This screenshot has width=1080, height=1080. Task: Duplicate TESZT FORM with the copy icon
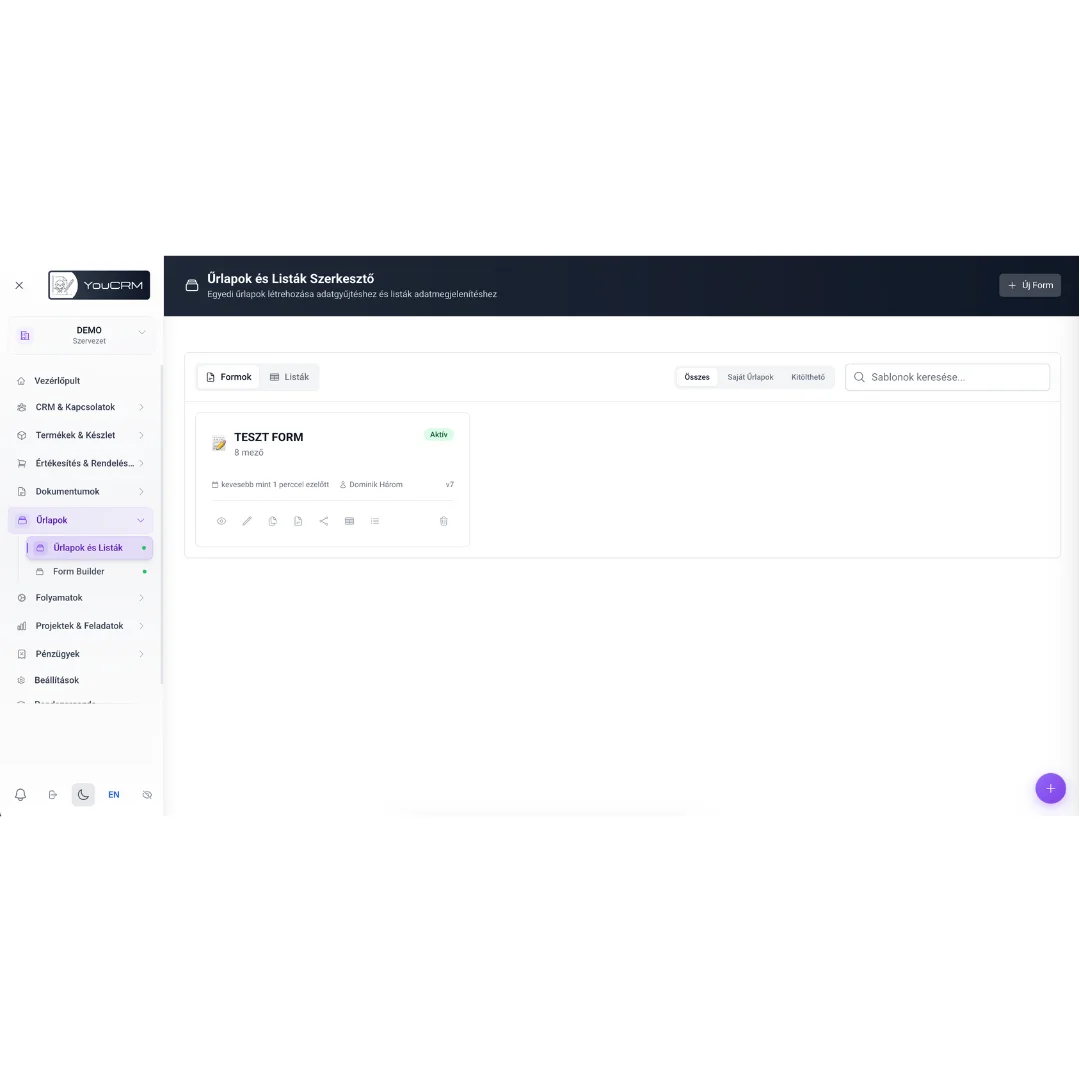273,521
